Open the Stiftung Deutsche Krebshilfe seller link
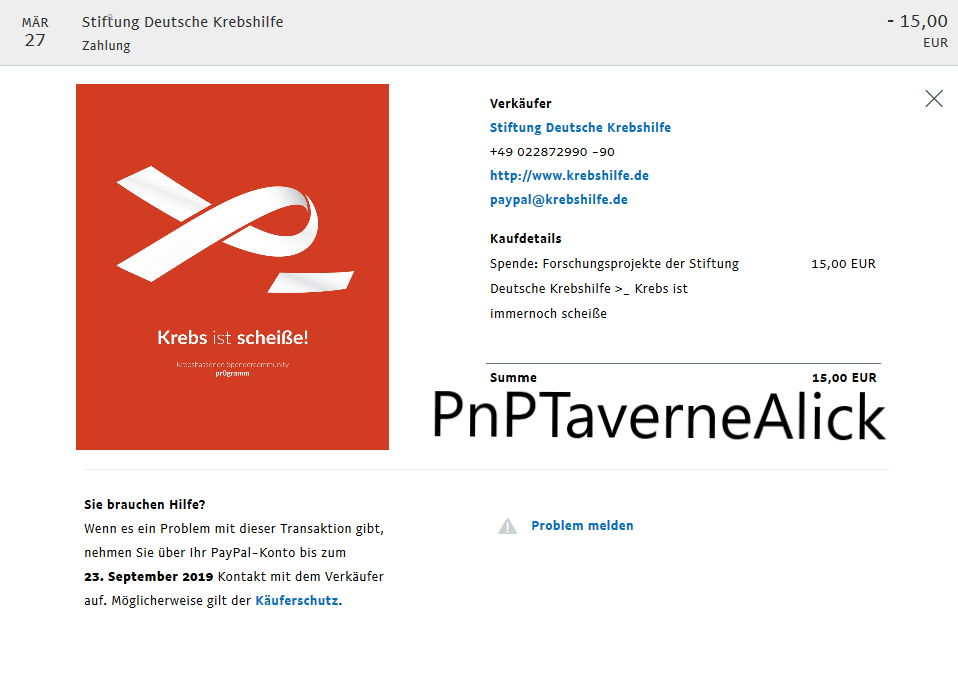Image resolution: width=958 pixels, height=679 pixels. pyautogui.click(x=580, y=127)
